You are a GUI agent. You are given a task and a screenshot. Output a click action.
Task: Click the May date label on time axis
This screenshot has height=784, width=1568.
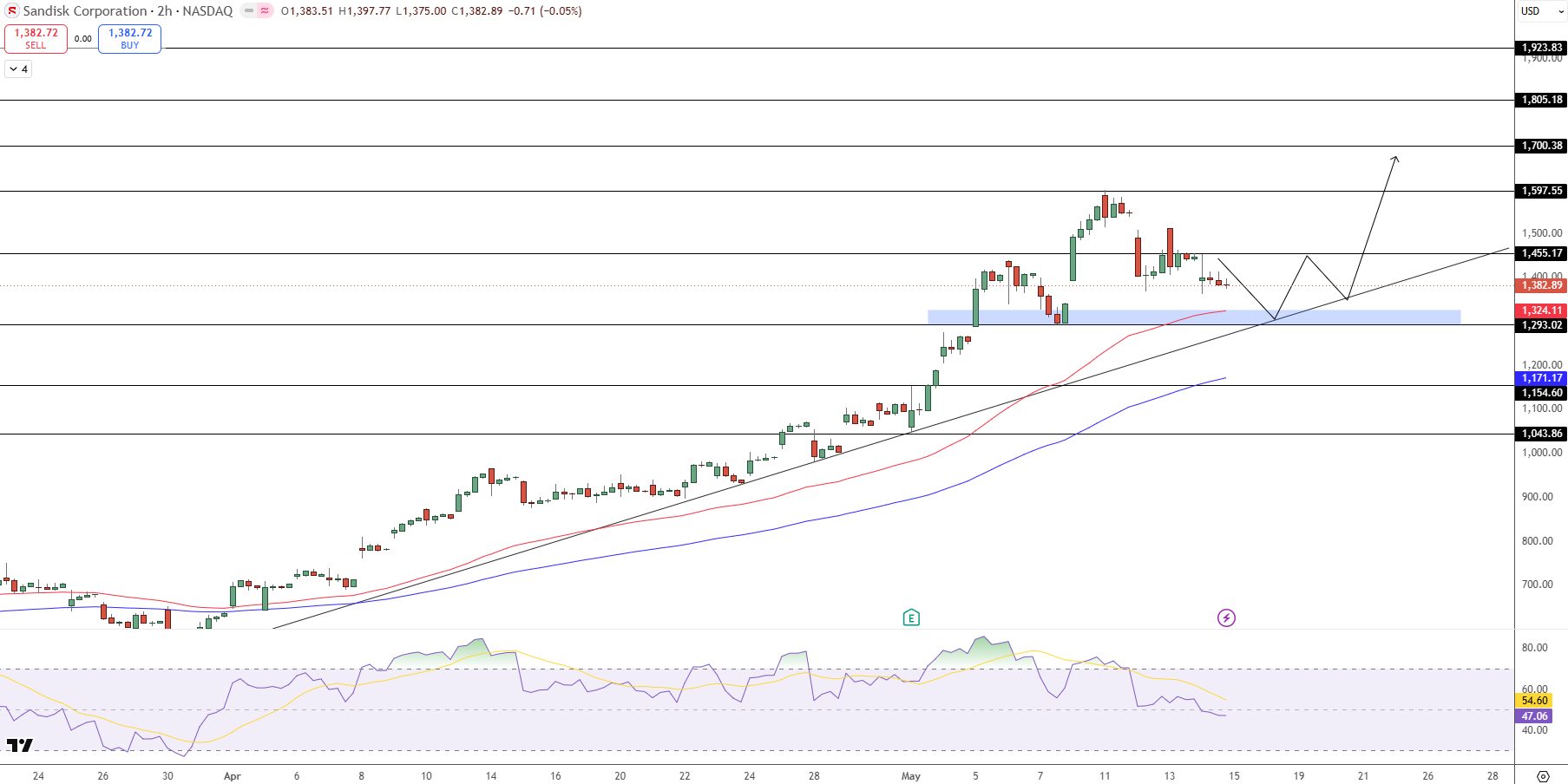pos(910,776)
